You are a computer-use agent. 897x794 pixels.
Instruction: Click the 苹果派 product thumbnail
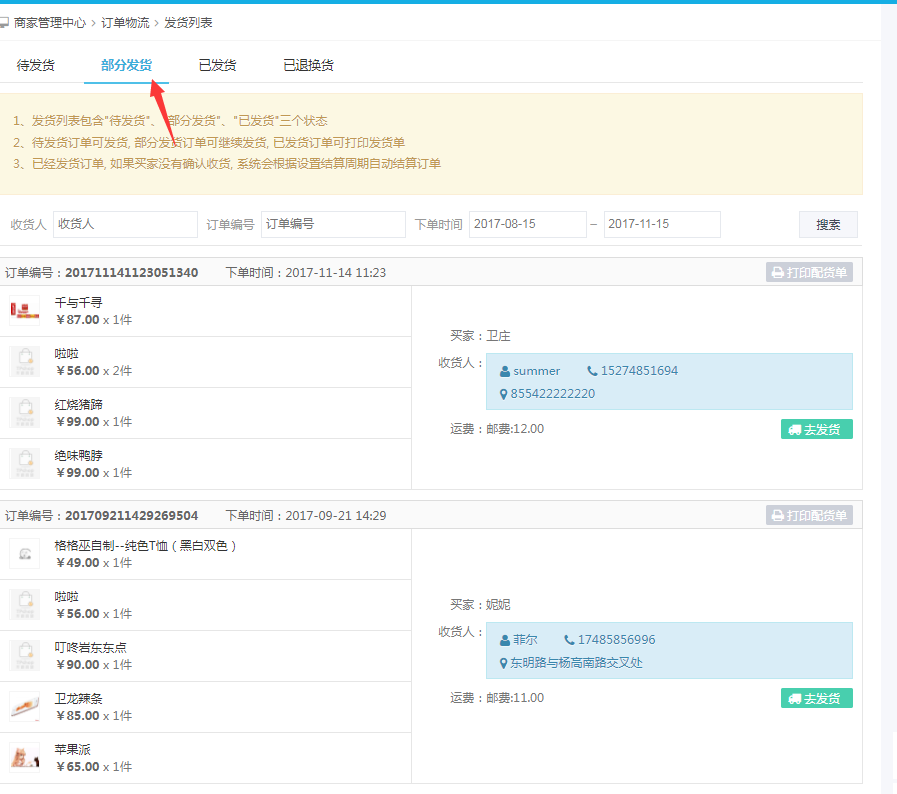(25, 758)
